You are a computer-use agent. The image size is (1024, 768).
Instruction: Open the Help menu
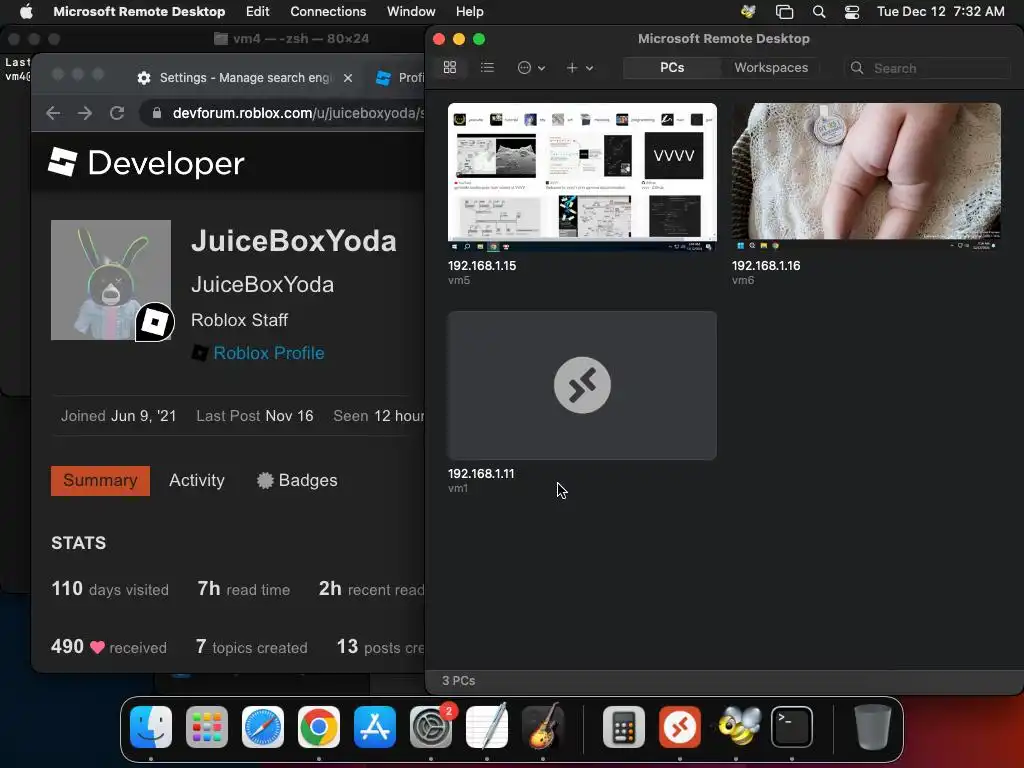470,11
